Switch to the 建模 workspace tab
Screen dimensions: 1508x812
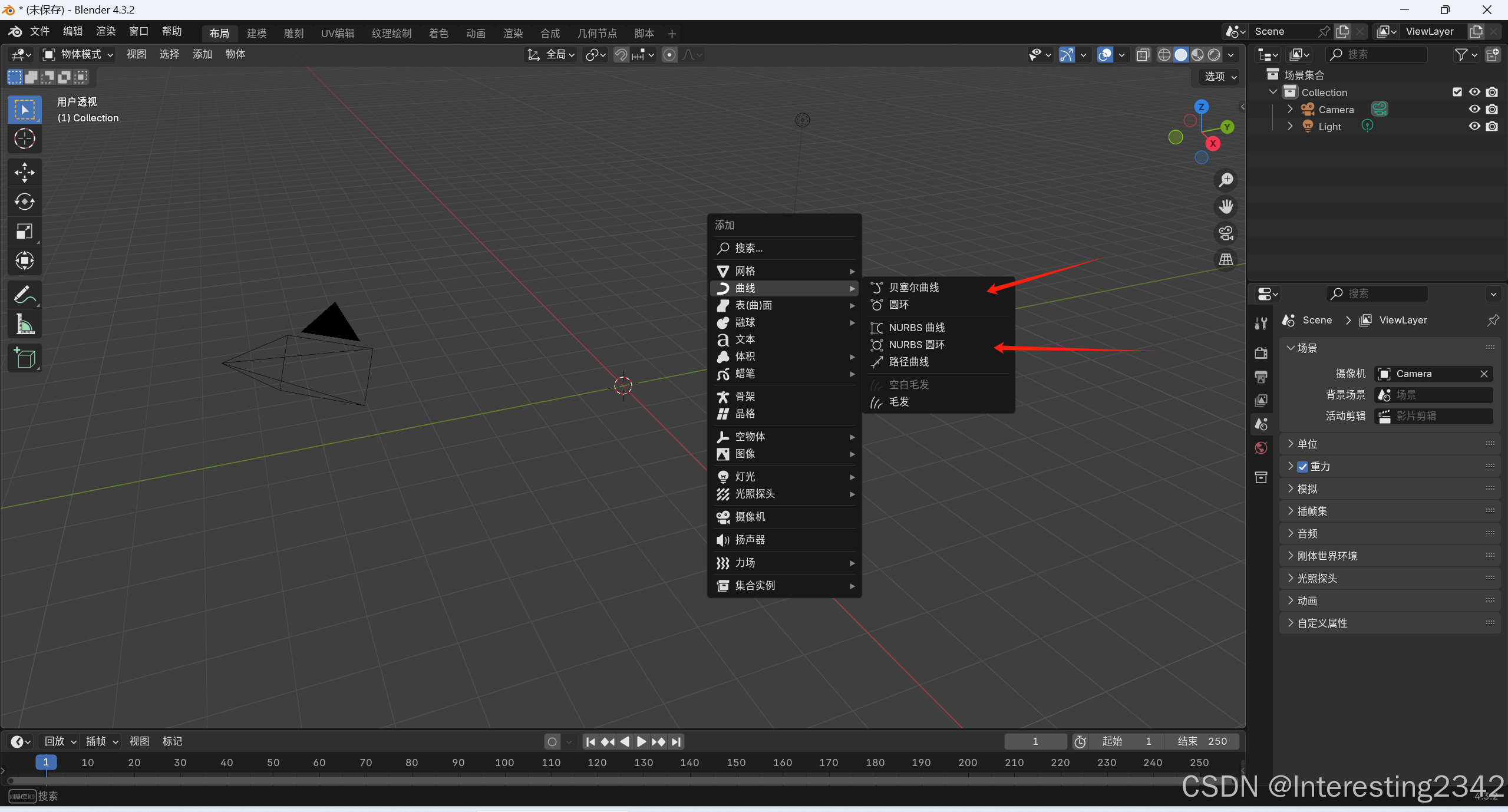tap(256, 34)
